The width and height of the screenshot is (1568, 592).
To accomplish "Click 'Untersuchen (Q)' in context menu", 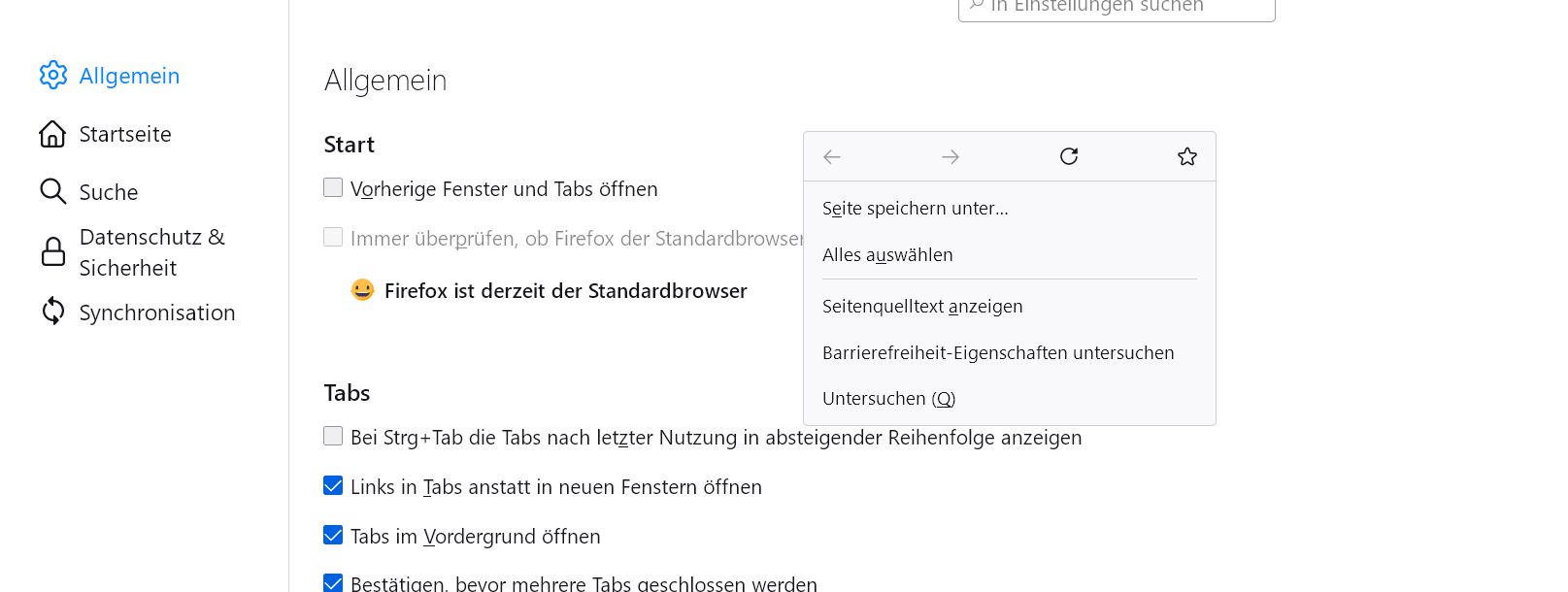I will tap(888, 399).
